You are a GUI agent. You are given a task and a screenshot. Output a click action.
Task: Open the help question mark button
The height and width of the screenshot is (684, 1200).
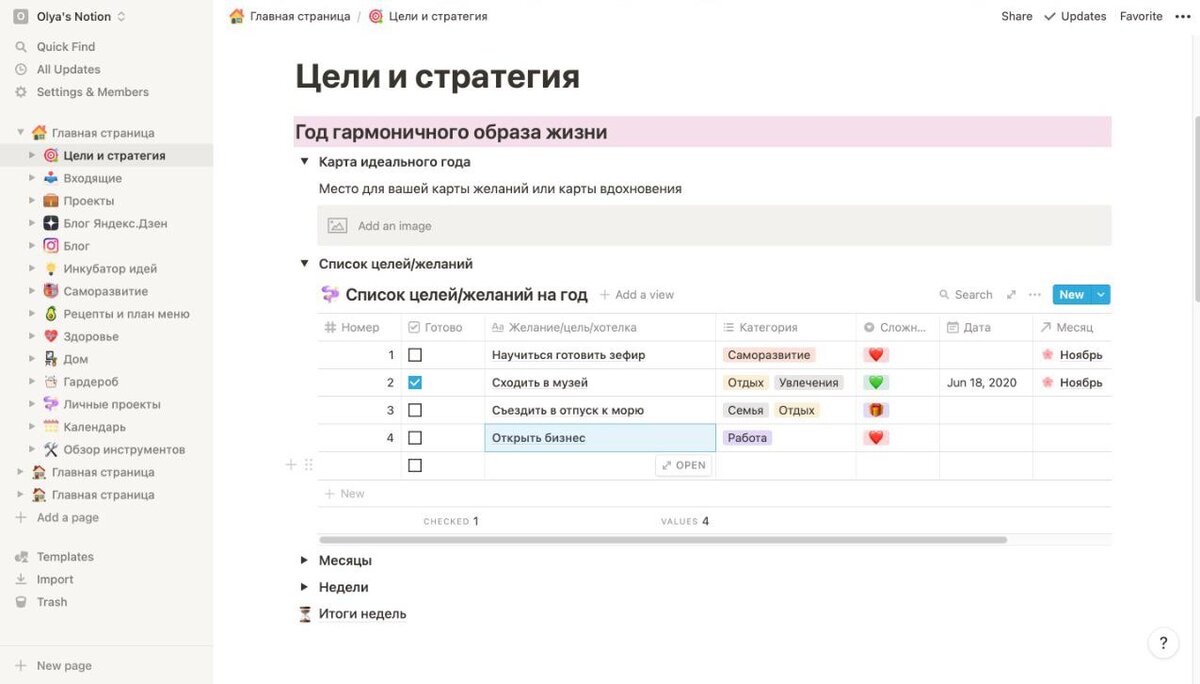point(1162,643)
